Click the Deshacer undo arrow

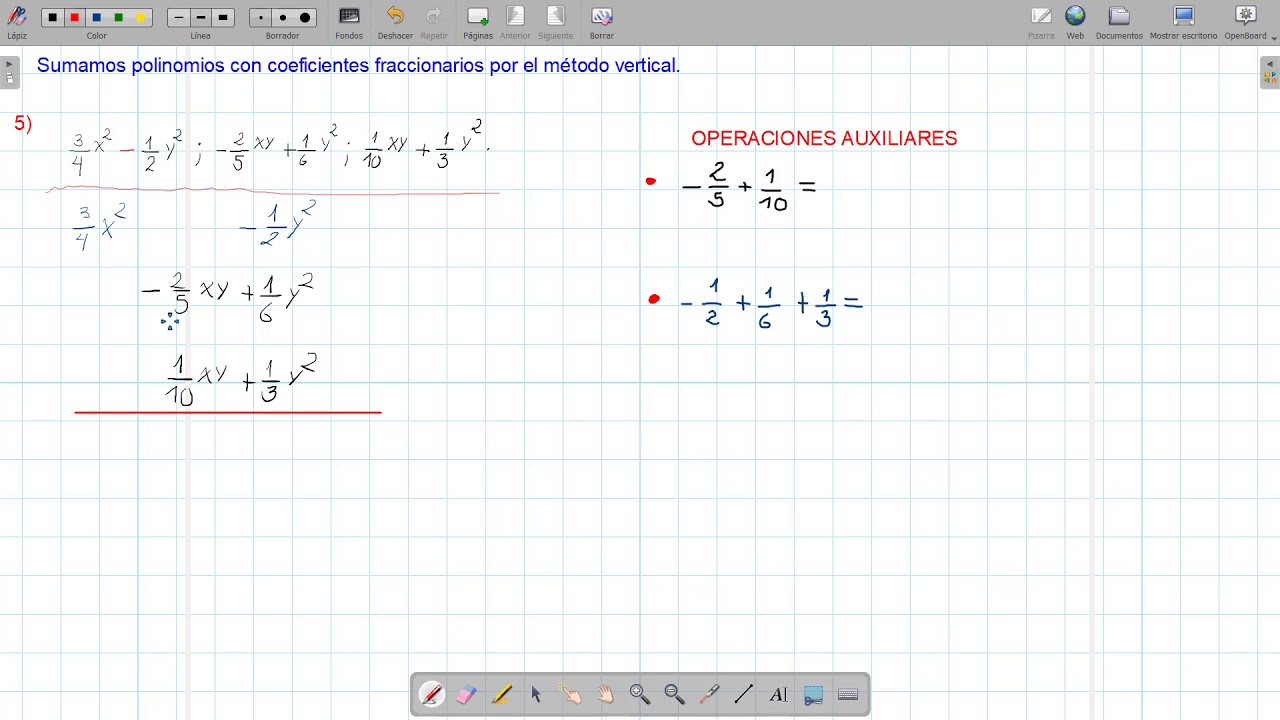(x=395, y=17)
